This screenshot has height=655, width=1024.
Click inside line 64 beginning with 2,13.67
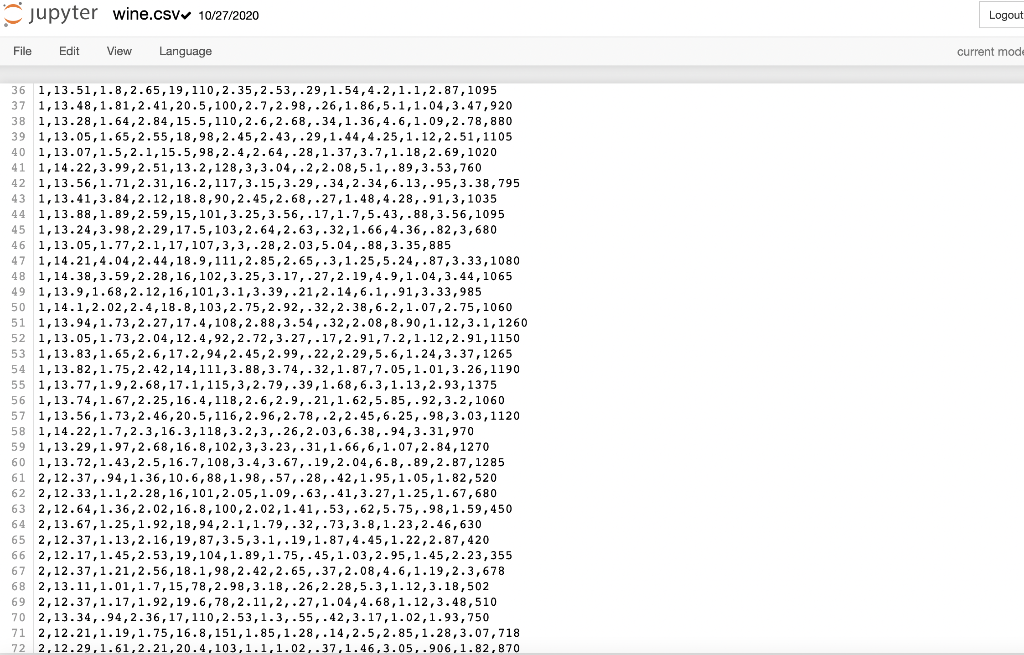[x=260, y=524]
